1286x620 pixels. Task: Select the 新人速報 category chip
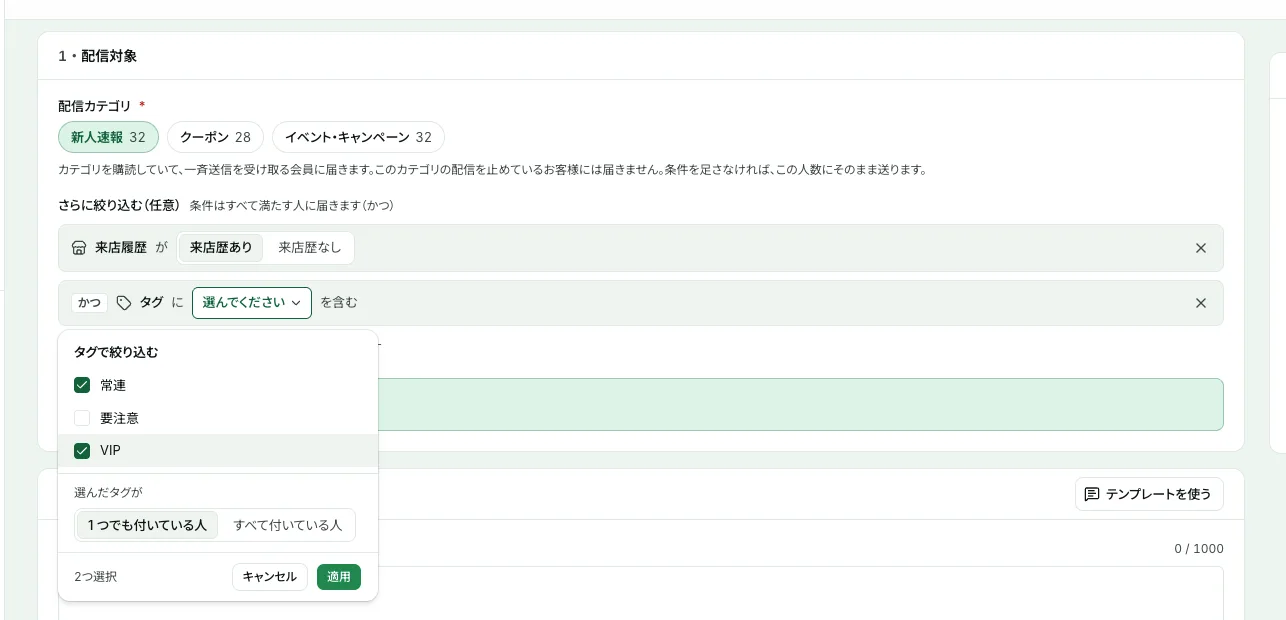[x=108, y=137]
